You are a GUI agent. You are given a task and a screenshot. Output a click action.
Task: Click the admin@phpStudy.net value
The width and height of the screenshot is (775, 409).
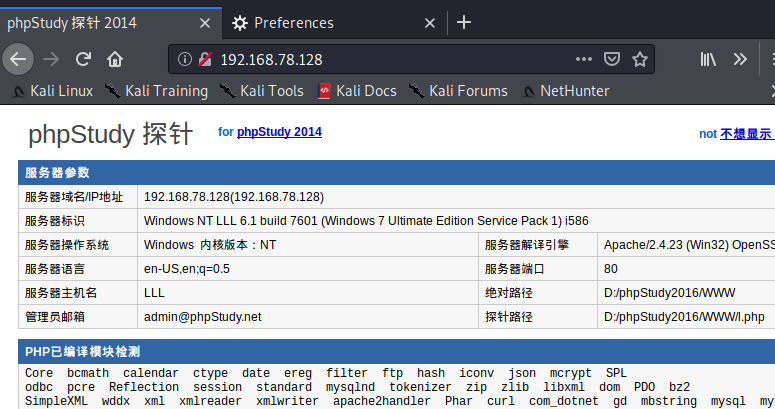(x=203, y=317)
